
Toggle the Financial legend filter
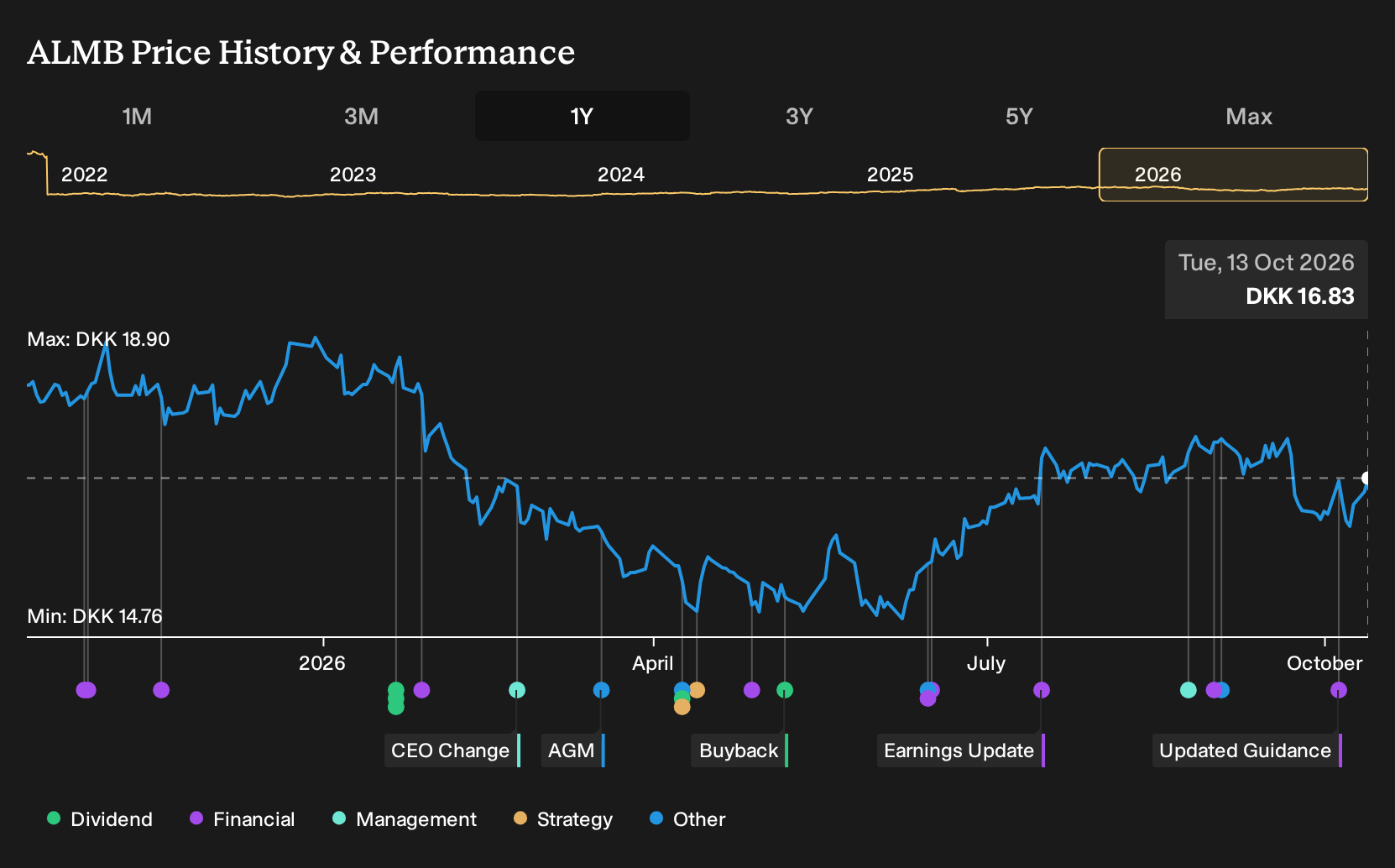point(243,819)
